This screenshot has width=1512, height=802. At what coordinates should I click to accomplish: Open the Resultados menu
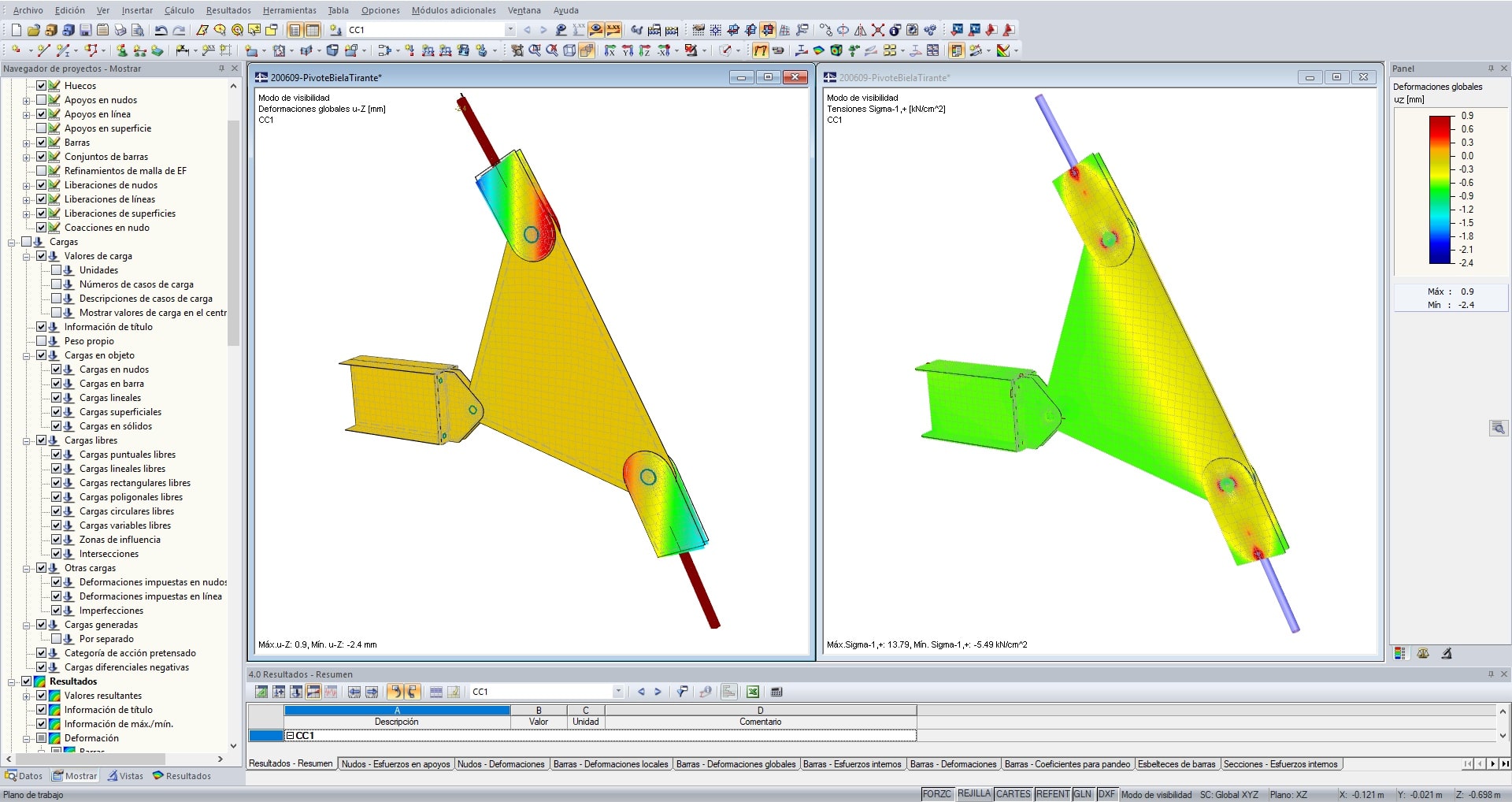(228, 10)
